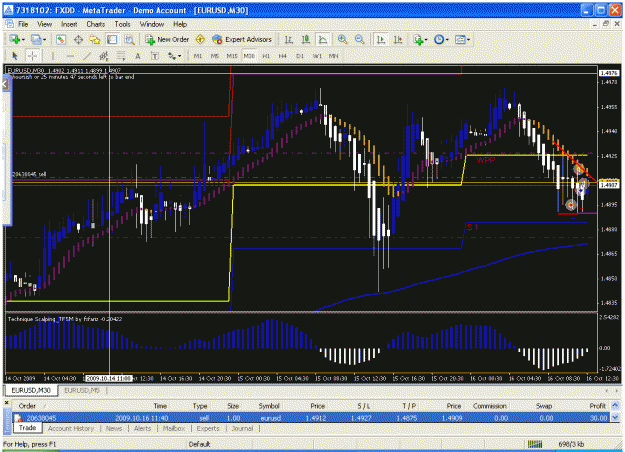The height and width of the screenshot is (452, 625).
Task: Toggle the Terminal window icon
Action: coord(112,39)
